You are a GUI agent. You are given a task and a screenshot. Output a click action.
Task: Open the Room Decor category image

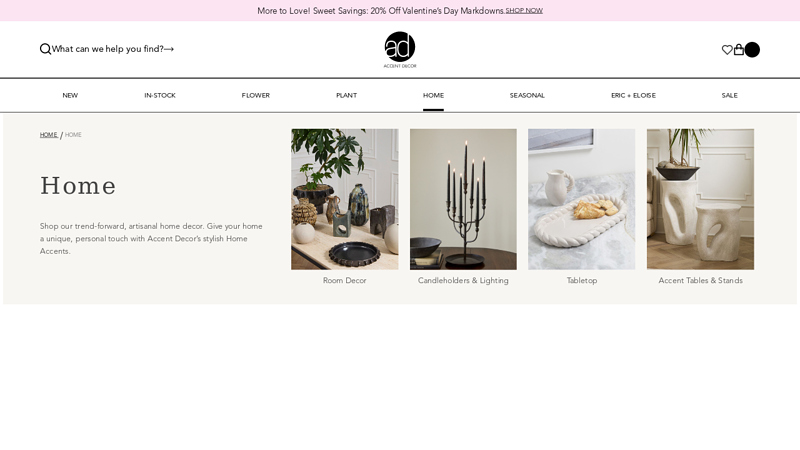point(345,199)
